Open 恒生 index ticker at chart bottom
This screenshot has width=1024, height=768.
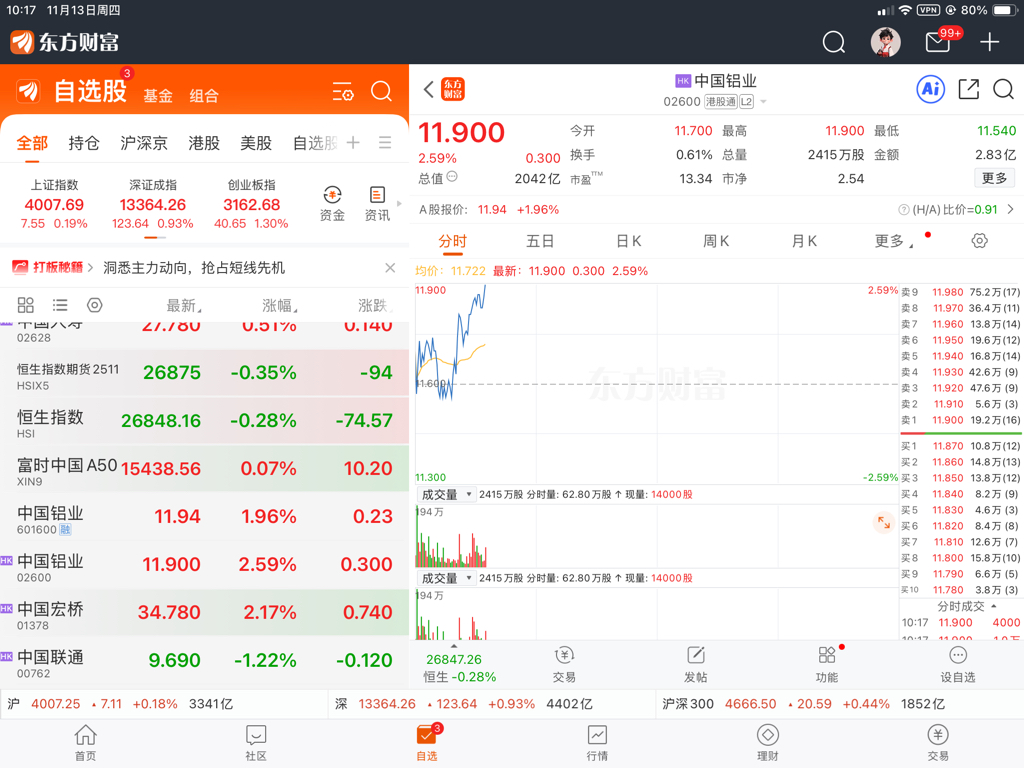tap(459, 667)
